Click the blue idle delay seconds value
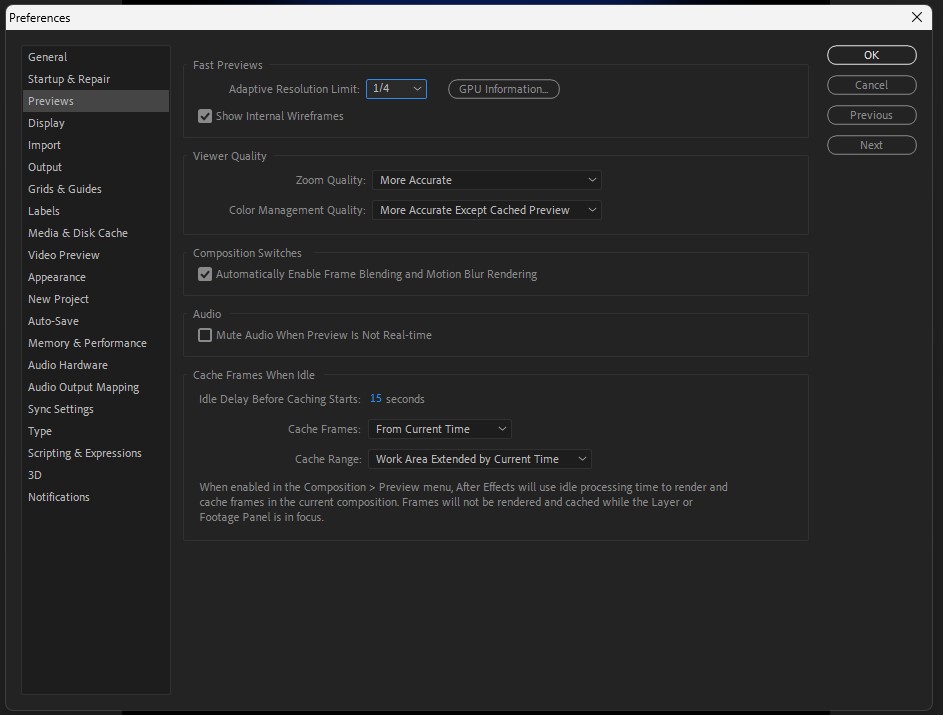943x715 pixels. pos(375,398)
